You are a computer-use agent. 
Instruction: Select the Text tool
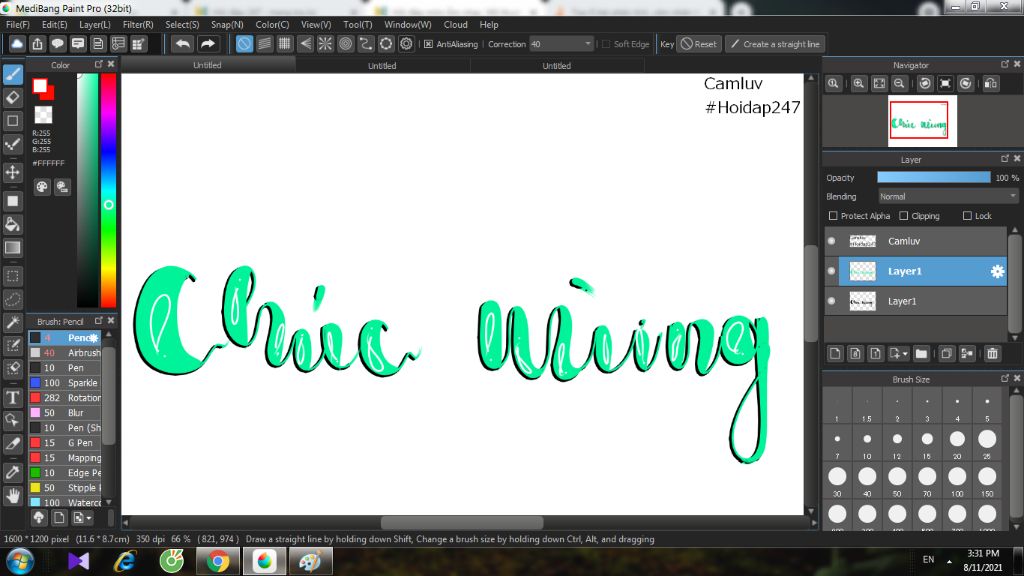12,397
